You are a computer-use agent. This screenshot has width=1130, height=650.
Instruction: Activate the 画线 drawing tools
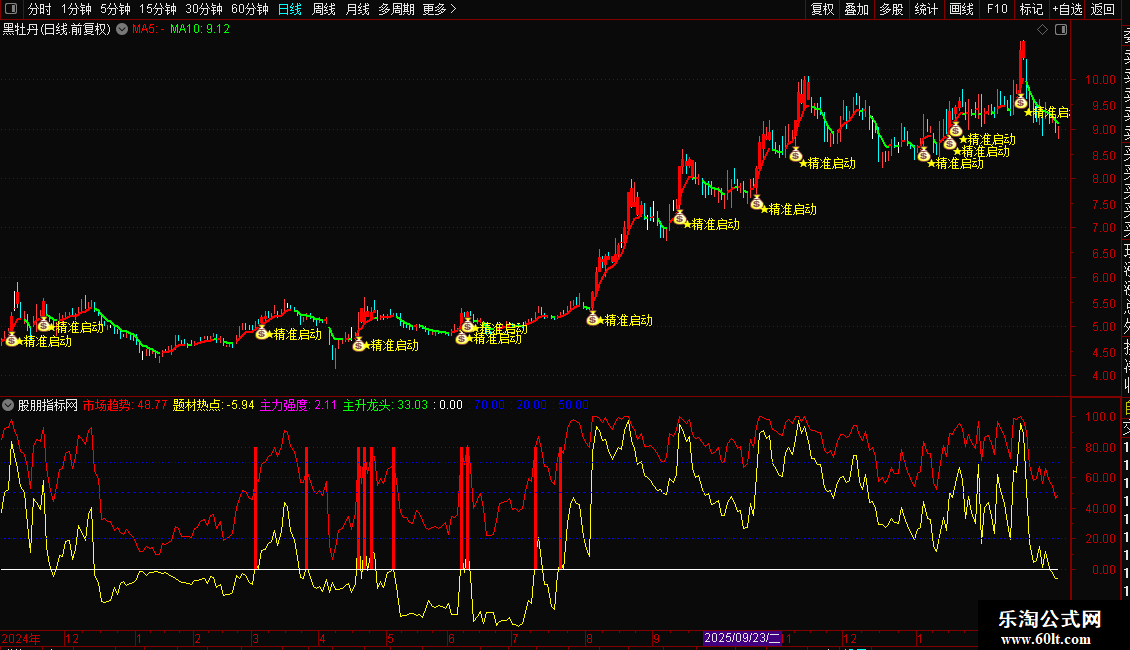961,9
